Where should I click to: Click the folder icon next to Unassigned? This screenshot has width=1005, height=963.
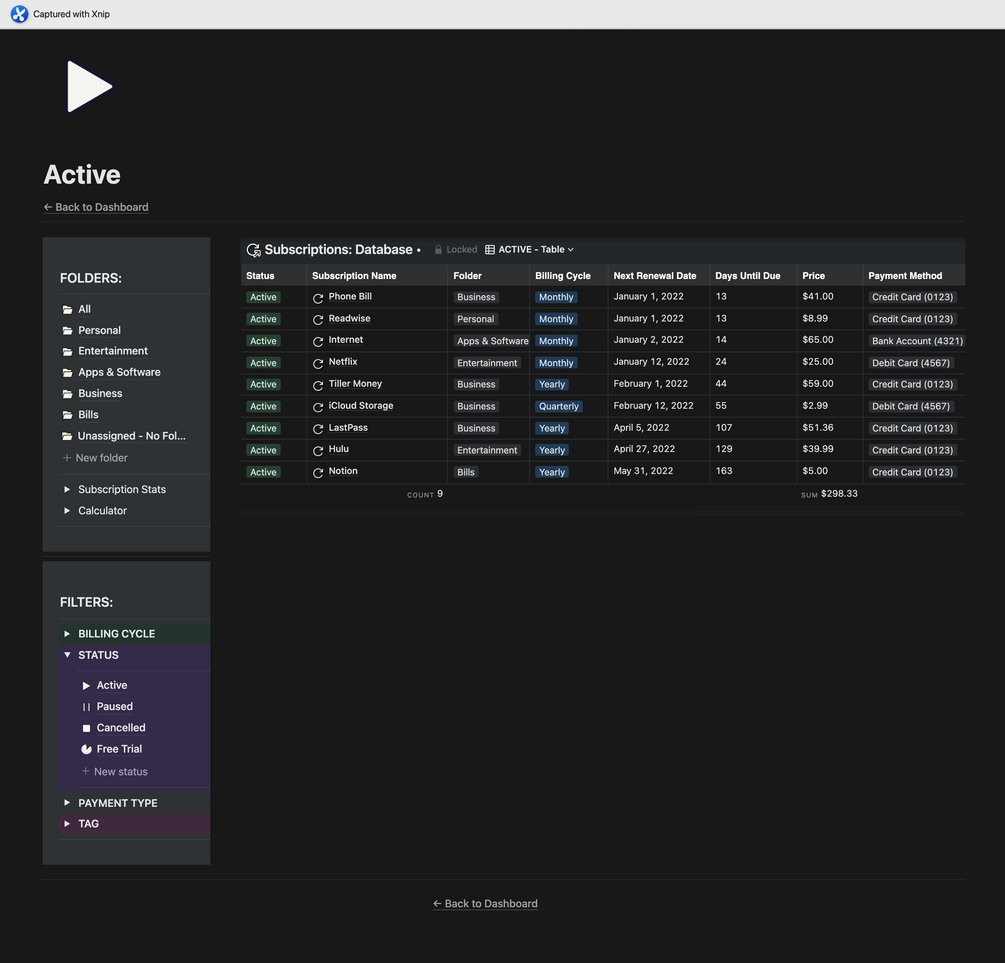[67, 436]
